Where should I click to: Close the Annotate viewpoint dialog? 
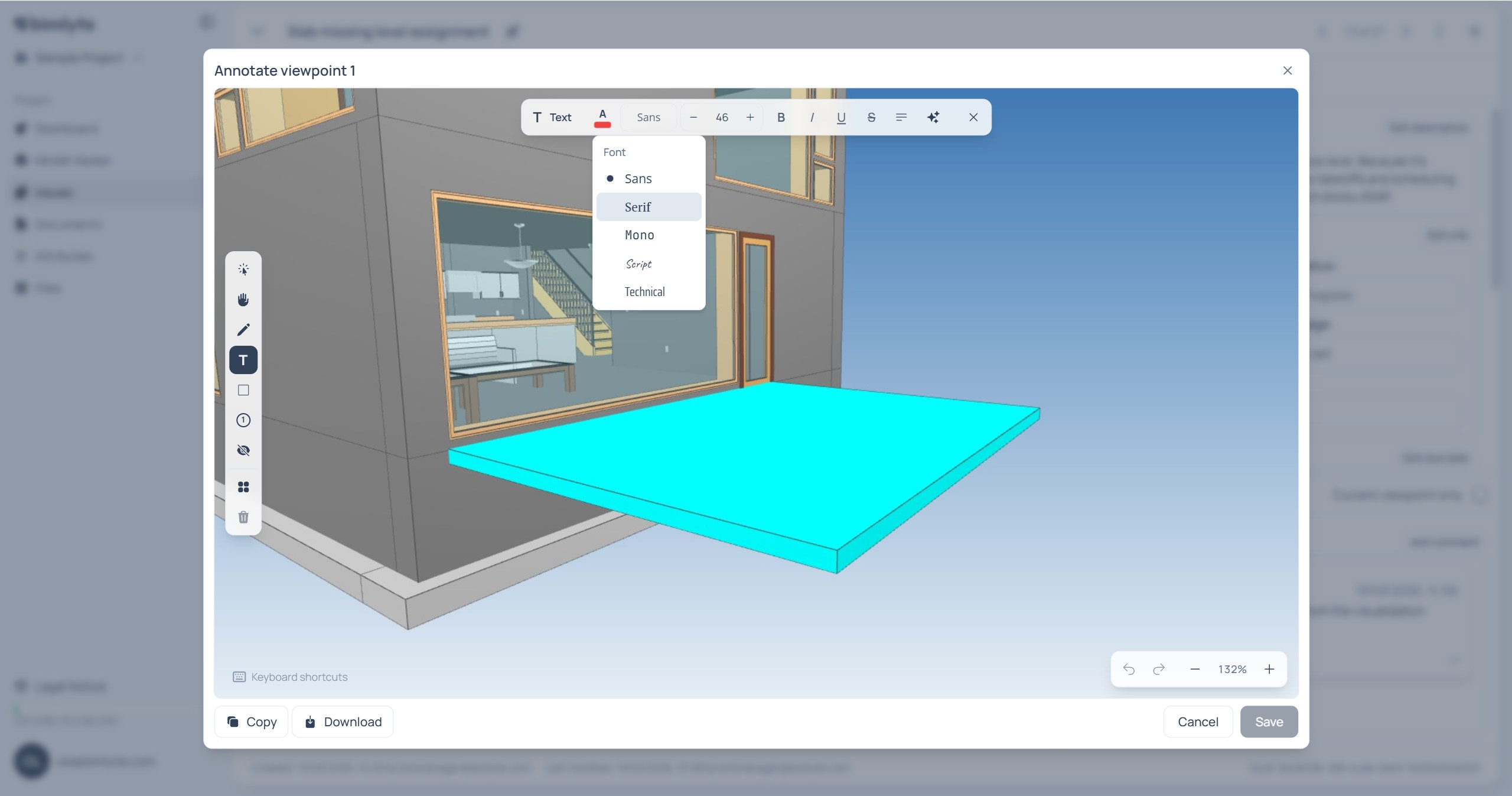pos(1288,70)
